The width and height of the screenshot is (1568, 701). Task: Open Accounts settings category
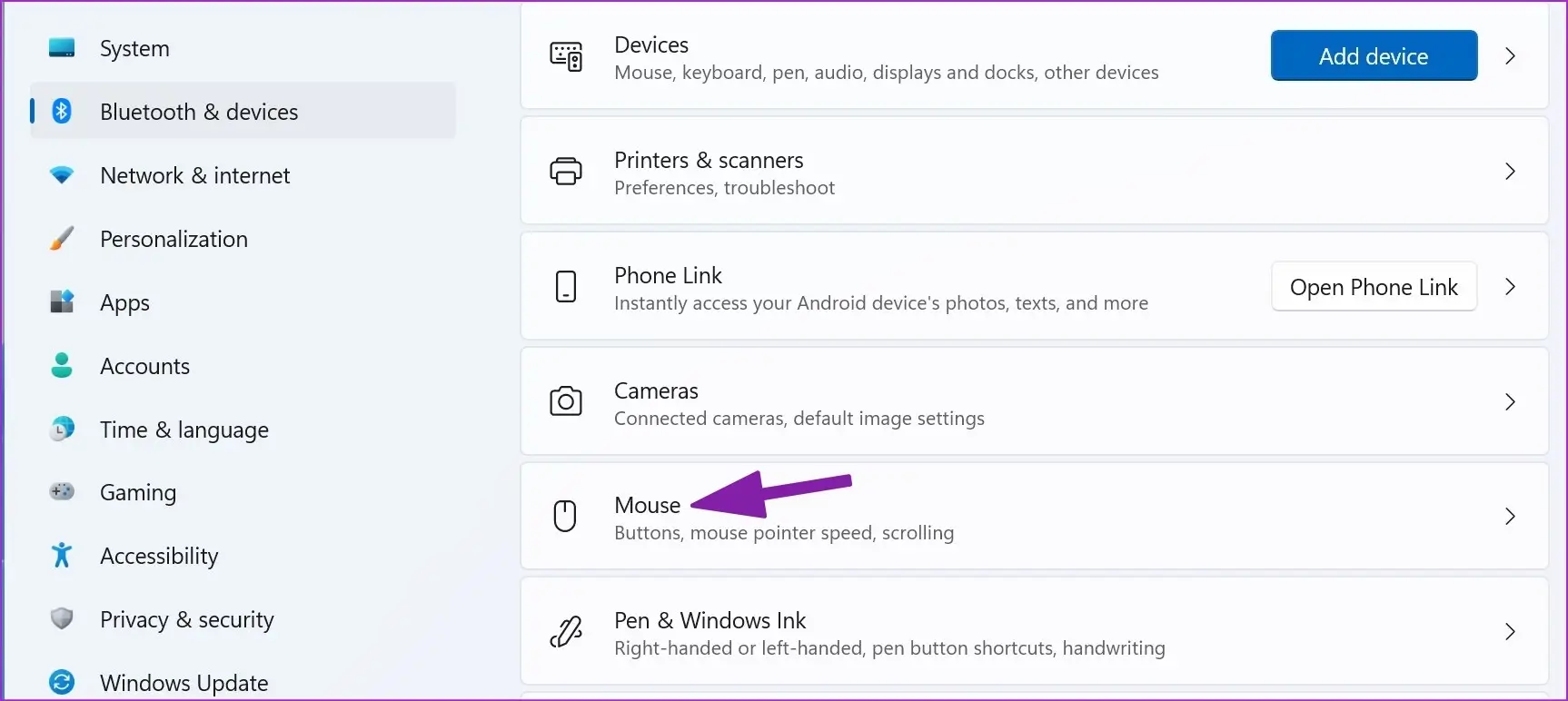point(243,365)
